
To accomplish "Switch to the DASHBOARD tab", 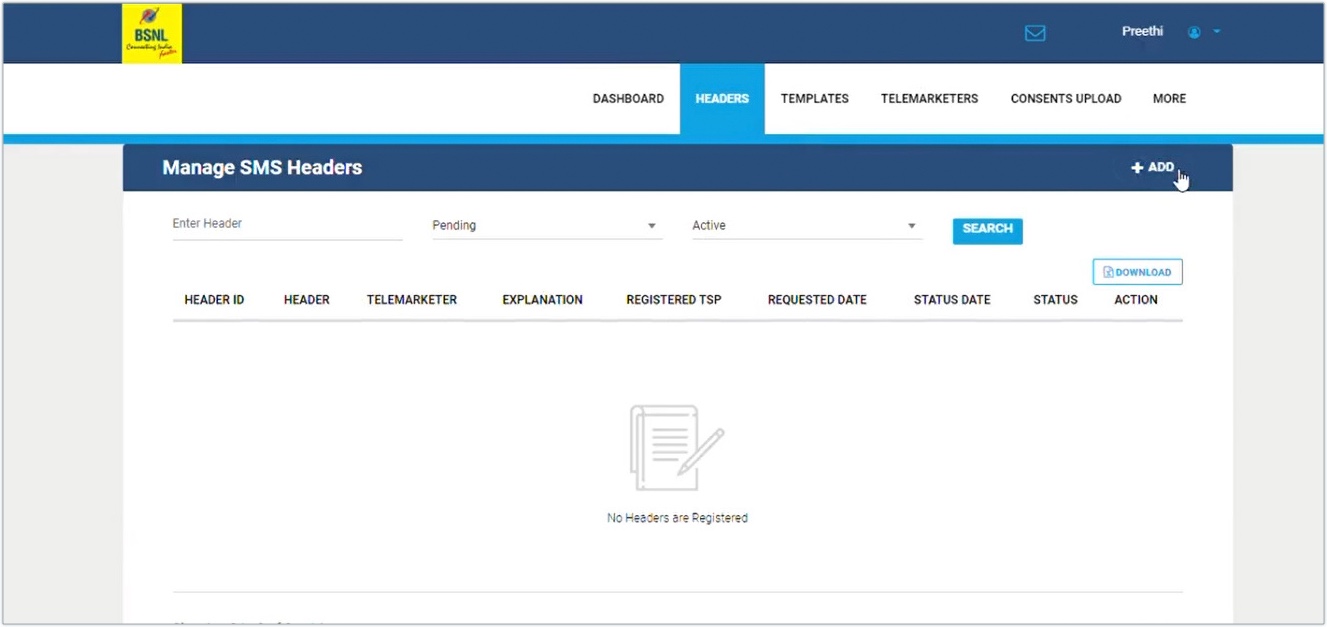I will tap(628, 98).
